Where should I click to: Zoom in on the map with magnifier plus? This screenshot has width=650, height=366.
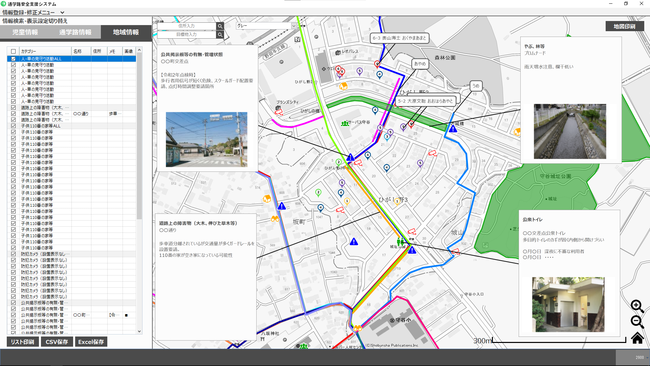pyautogui.click(x=637, y=307)
